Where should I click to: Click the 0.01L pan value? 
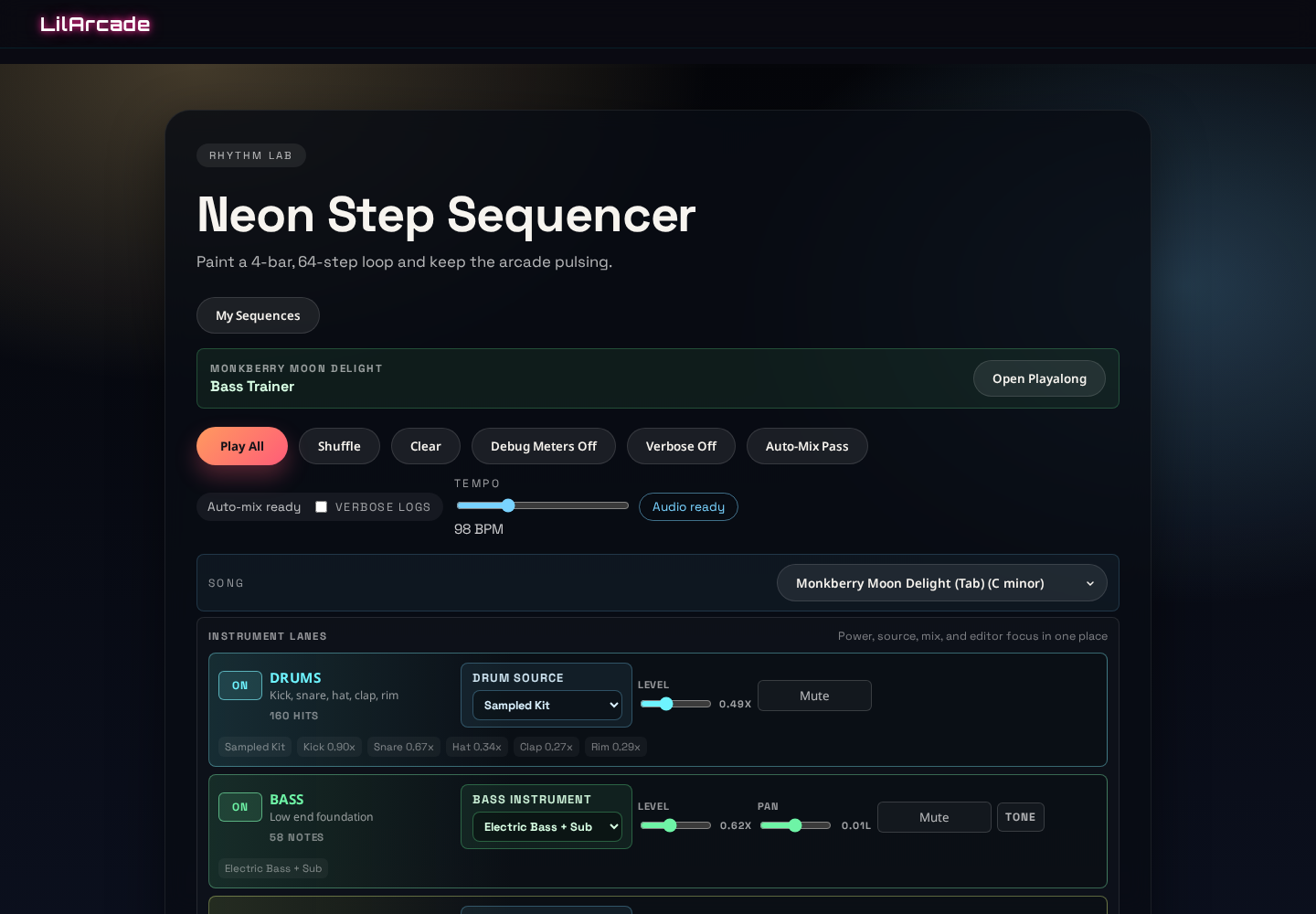(x=856, y=825)
